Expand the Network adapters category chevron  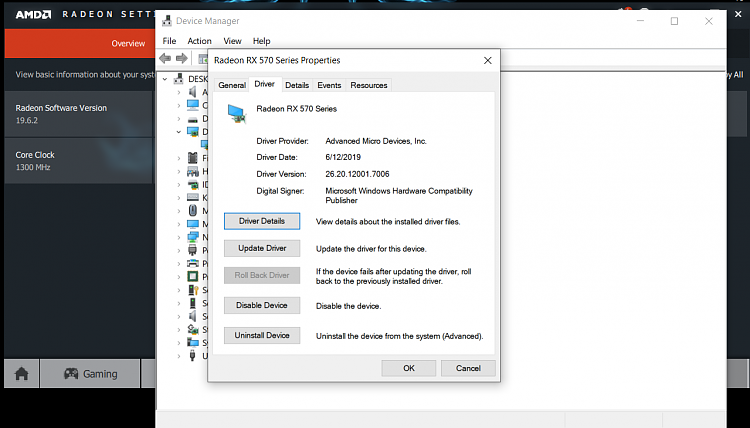click(x=179, y=238)
